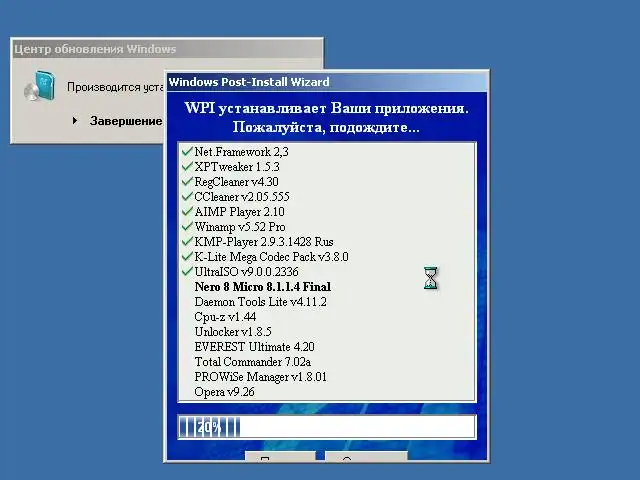The image size is (640, 480).
Task: Select AIMP Player 2.10 entry
Action: click(239, 212)
